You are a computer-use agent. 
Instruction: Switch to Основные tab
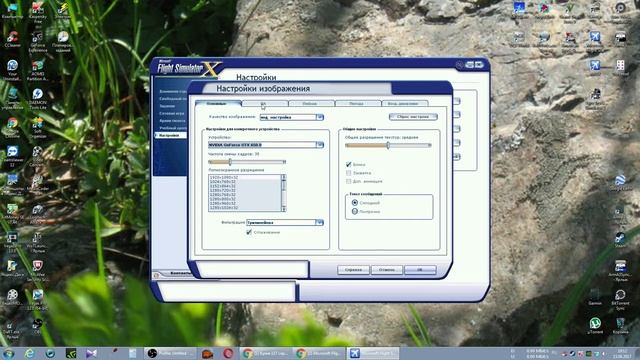coord(218,104)
